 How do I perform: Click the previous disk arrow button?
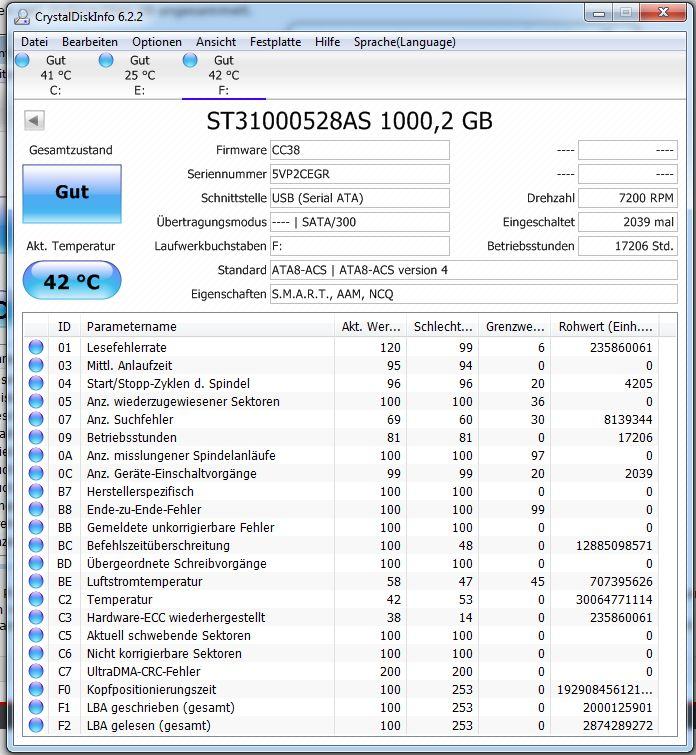(34, 120)
